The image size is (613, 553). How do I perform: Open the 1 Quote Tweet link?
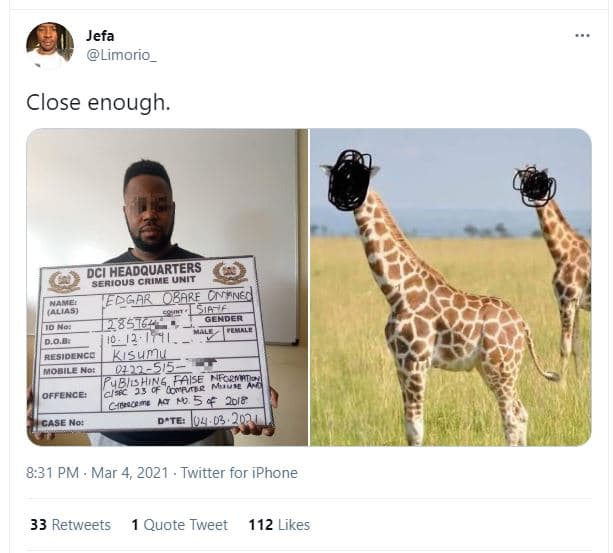[x=179, y=525]
